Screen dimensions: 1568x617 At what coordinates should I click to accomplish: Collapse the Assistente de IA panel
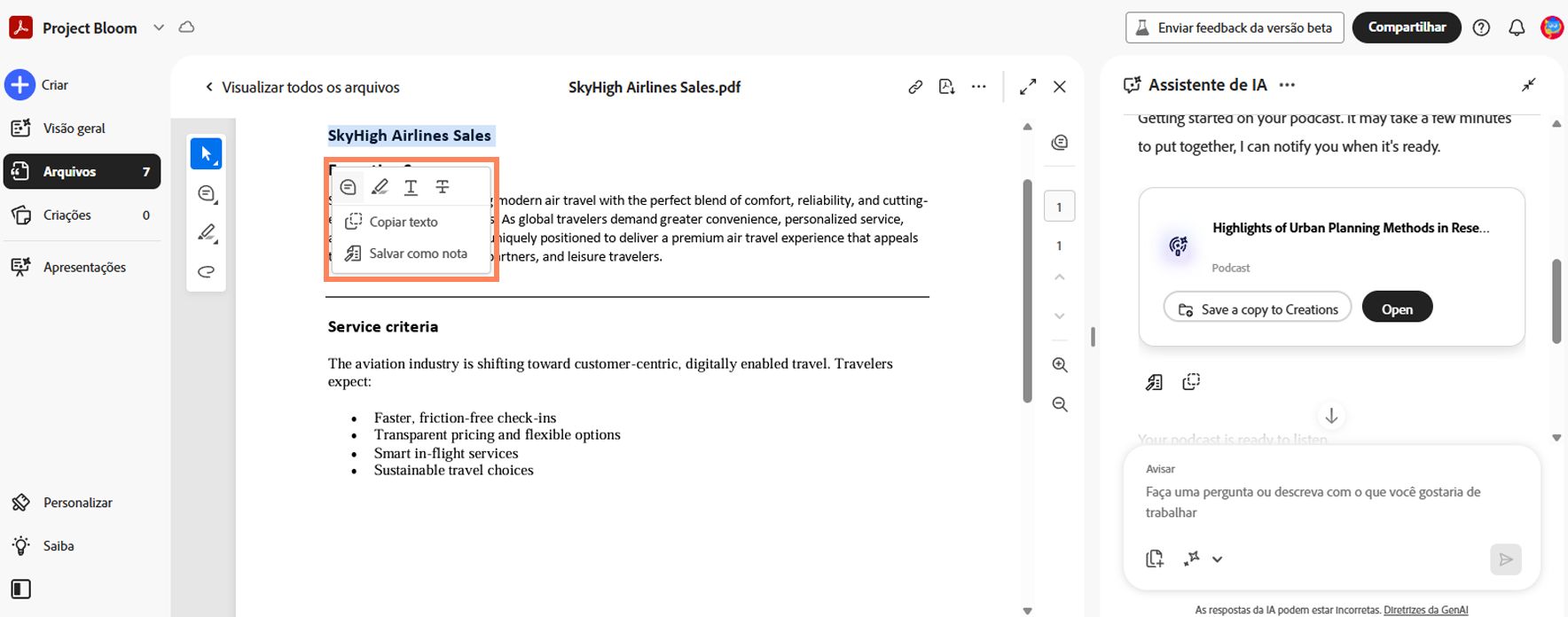1529,85
